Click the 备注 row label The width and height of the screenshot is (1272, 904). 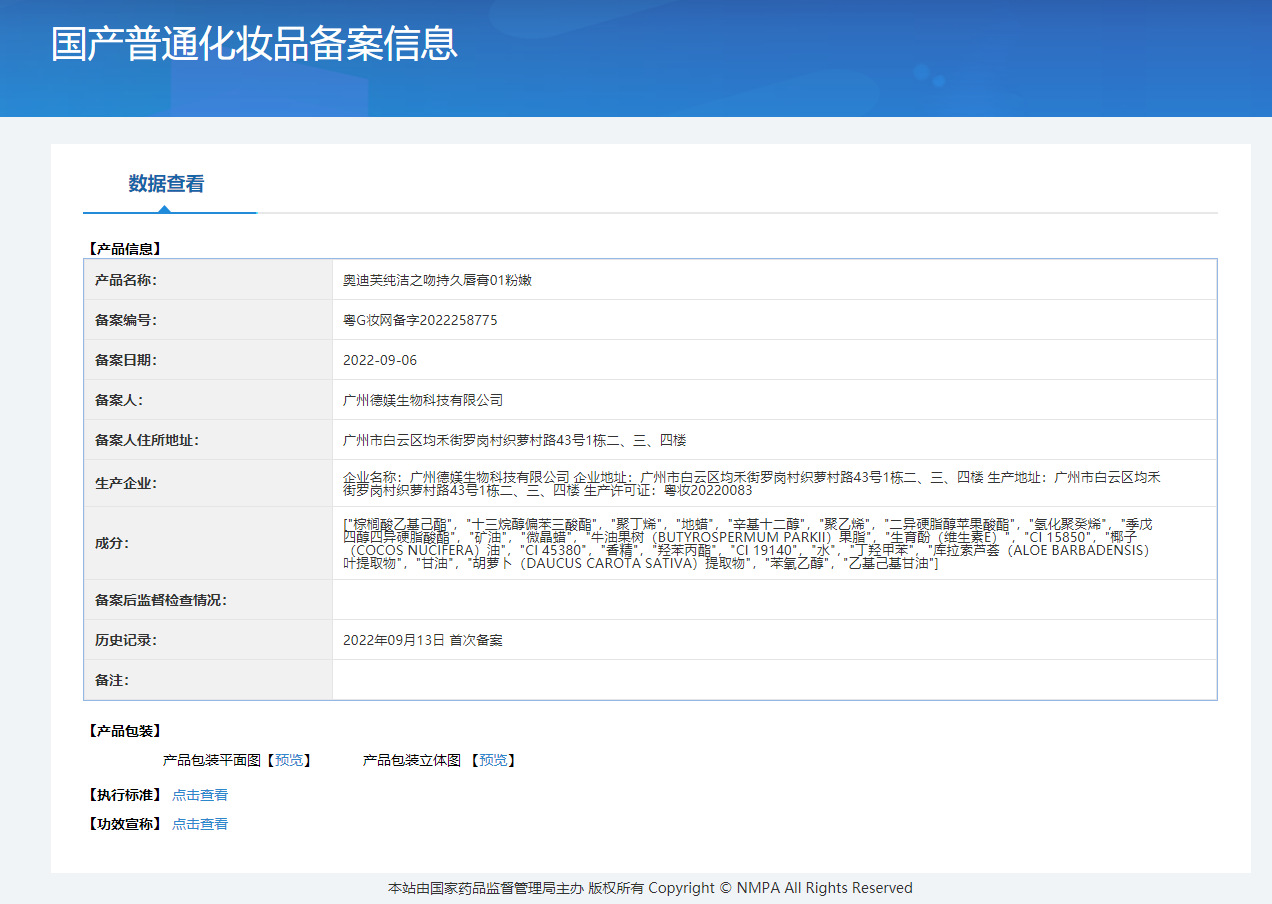[x=112, y=680]
